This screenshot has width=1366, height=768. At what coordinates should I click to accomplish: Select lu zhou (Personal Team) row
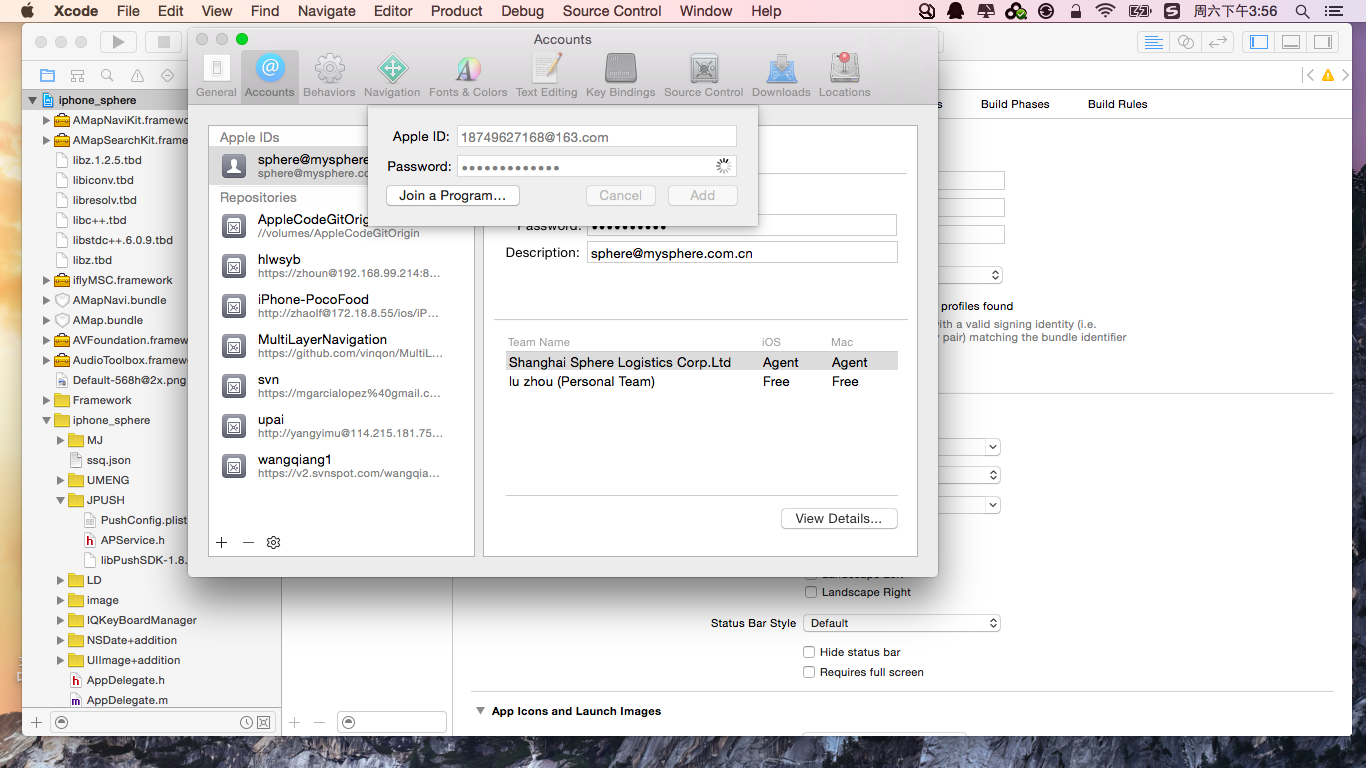(x=701, y=381)
